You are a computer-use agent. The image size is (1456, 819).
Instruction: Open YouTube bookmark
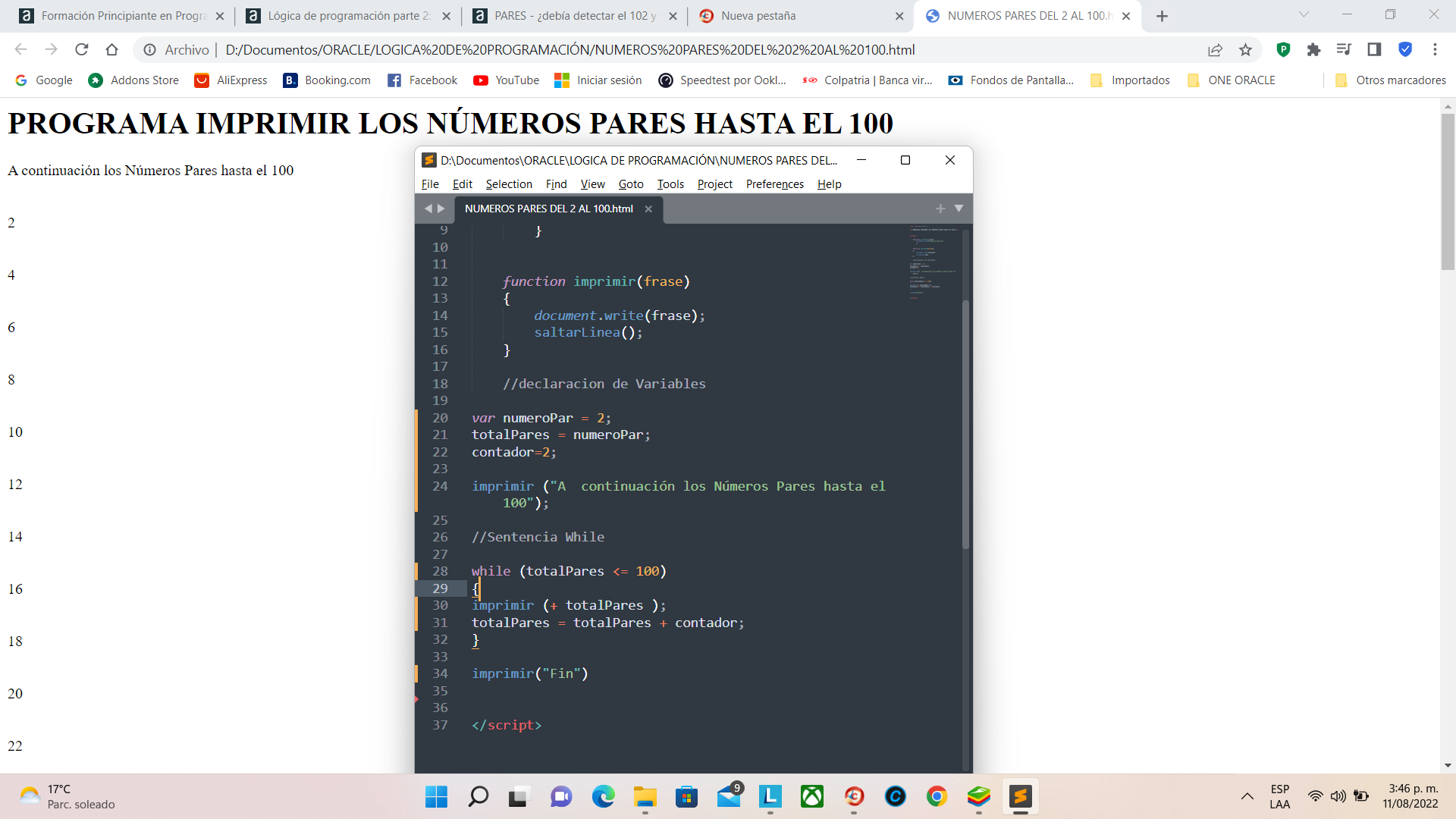pyautogui.click(x=506, y=80)
